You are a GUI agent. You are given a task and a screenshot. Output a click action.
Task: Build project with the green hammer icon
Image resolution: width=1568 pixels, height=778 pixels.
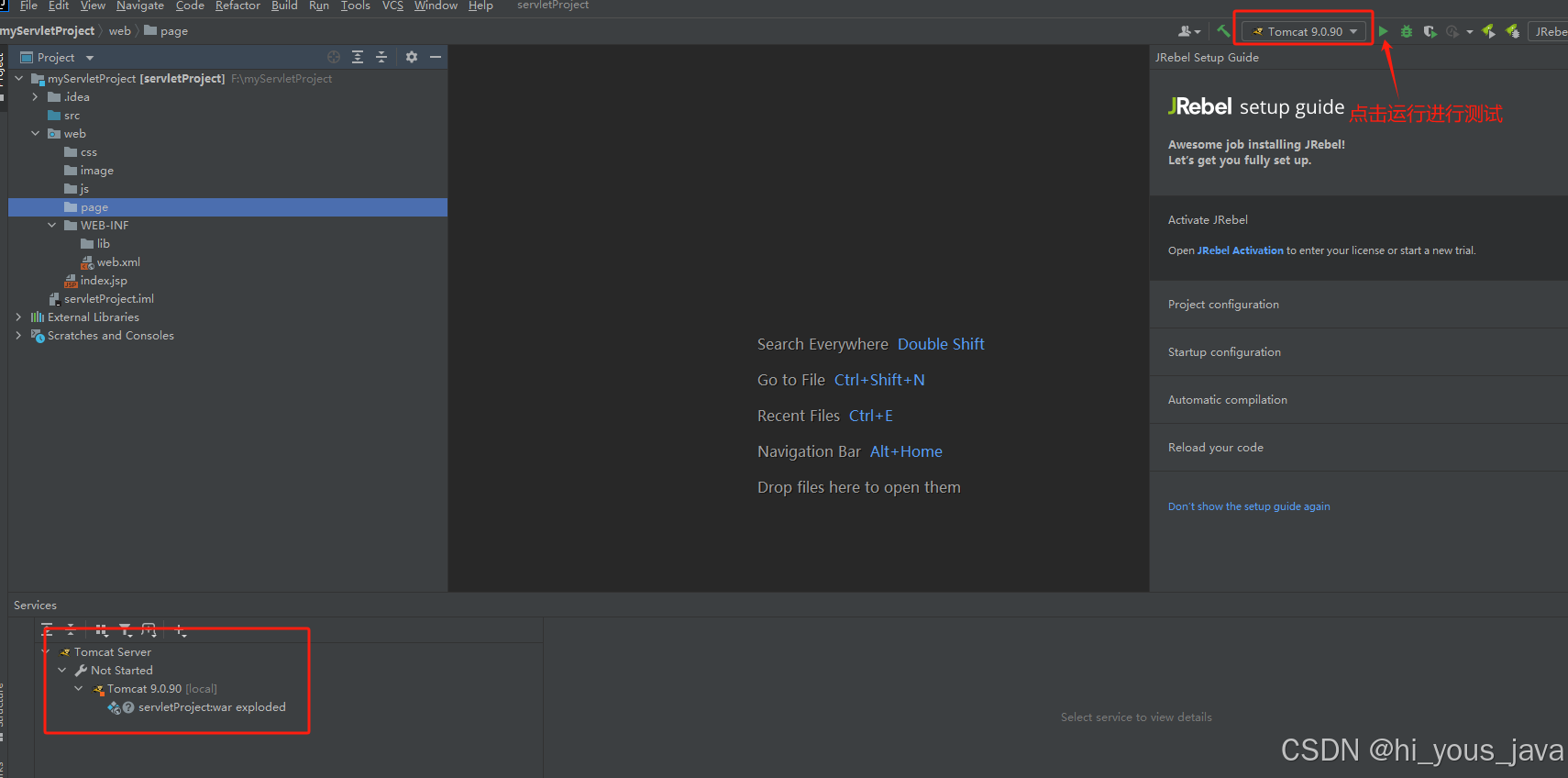tap(1223, 31)
